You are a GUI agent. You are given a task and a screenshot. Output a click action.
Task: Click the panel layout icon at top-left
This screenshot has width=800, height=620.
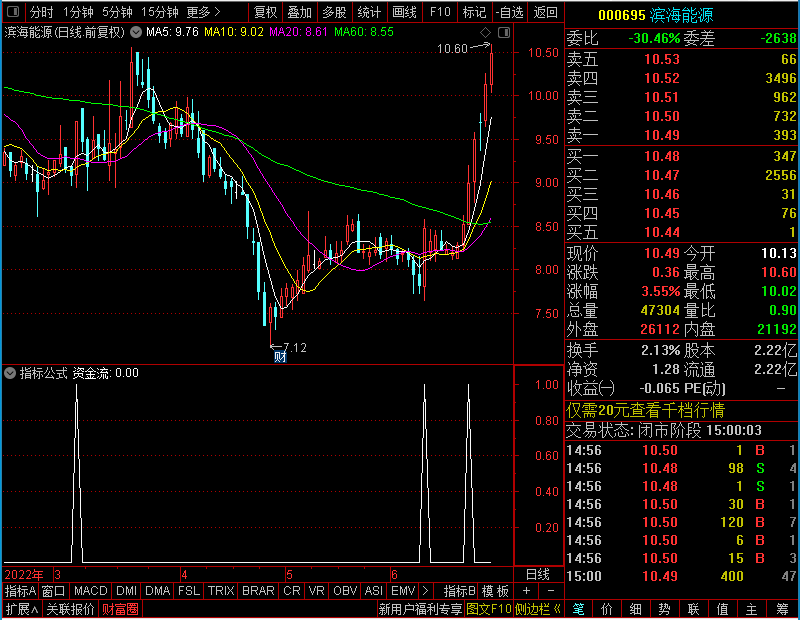(13, 11)
